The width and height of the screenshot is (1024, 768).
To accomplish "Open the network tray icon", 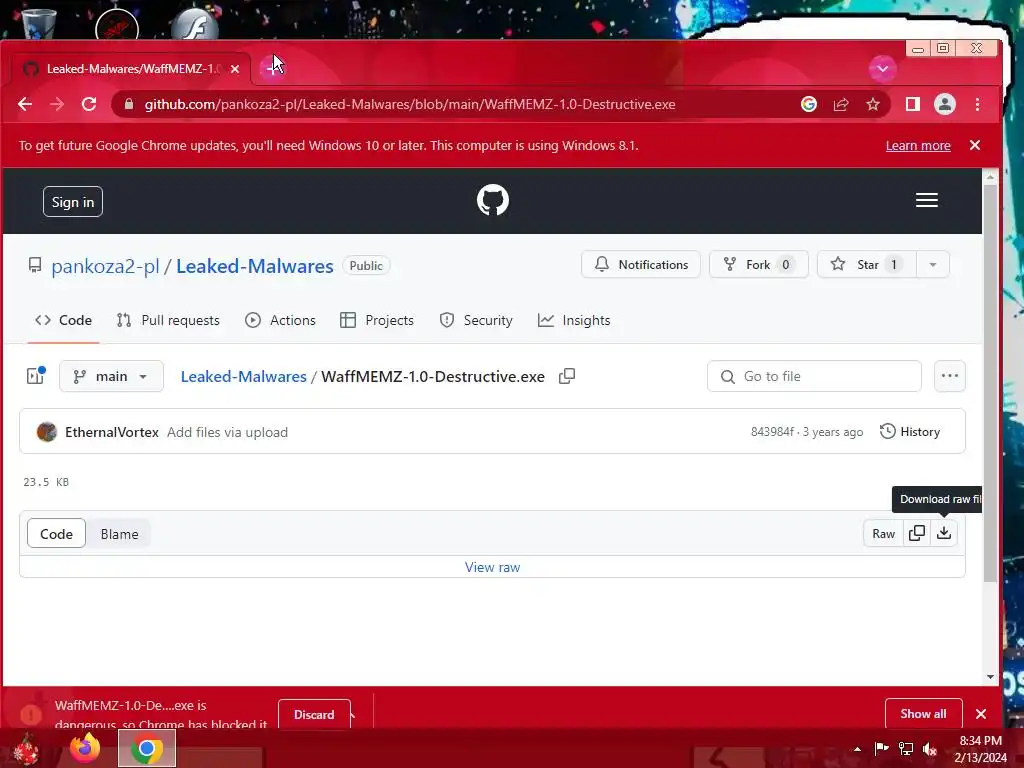I will tap(906, 749).
